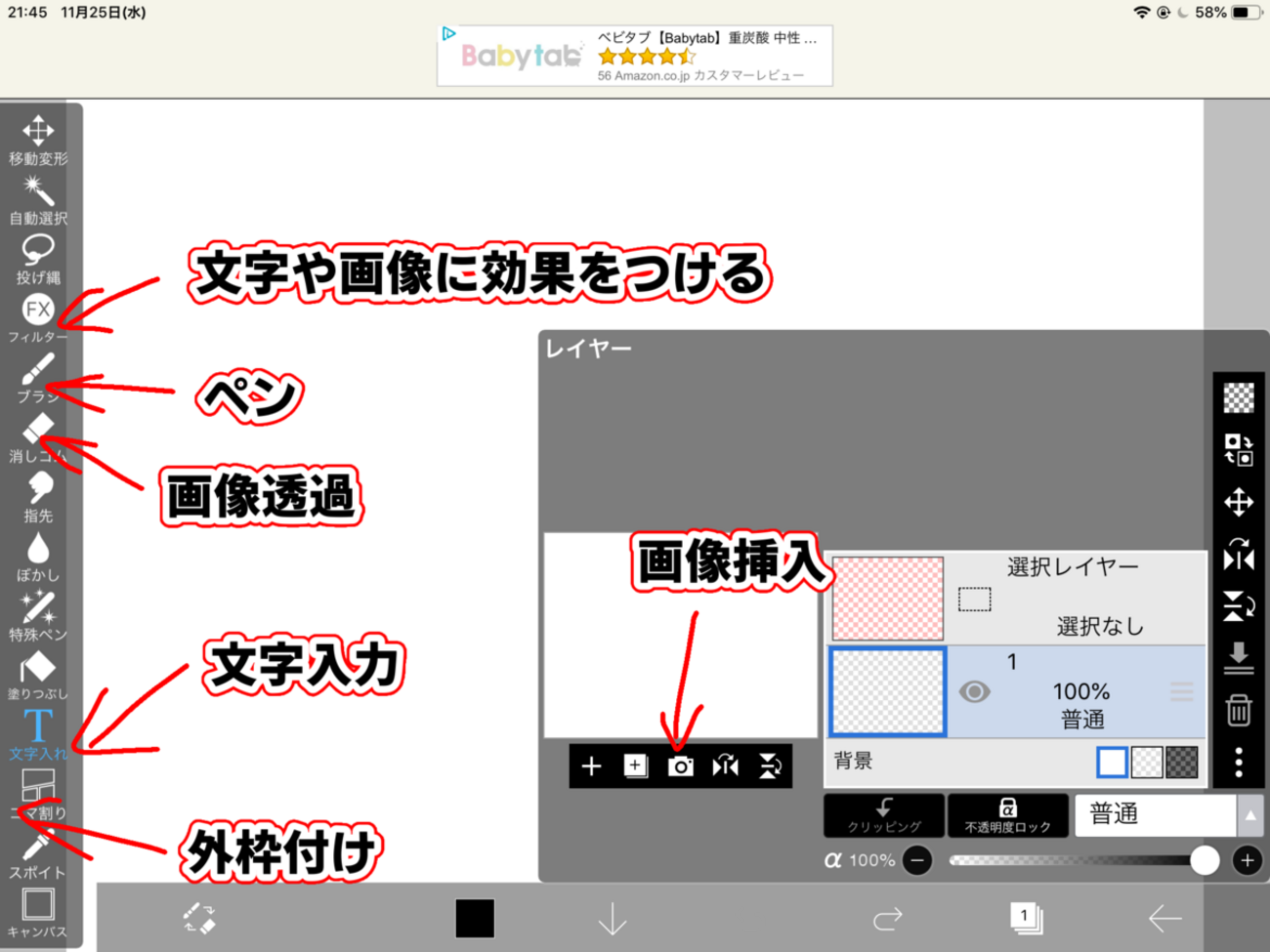This screenshot has height=952, width=1270.
Task: Choose the ぼかし blur tool
Action: pos(38,558)
